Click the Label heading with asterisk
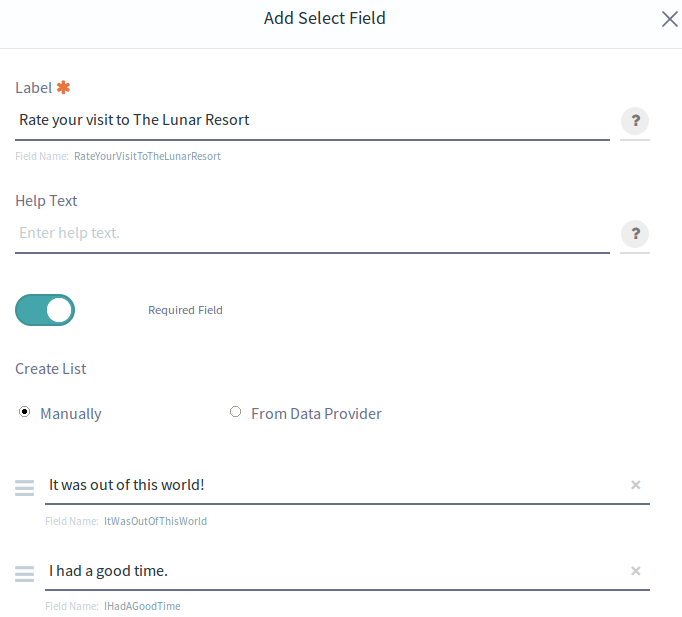 tap(43, 88)
